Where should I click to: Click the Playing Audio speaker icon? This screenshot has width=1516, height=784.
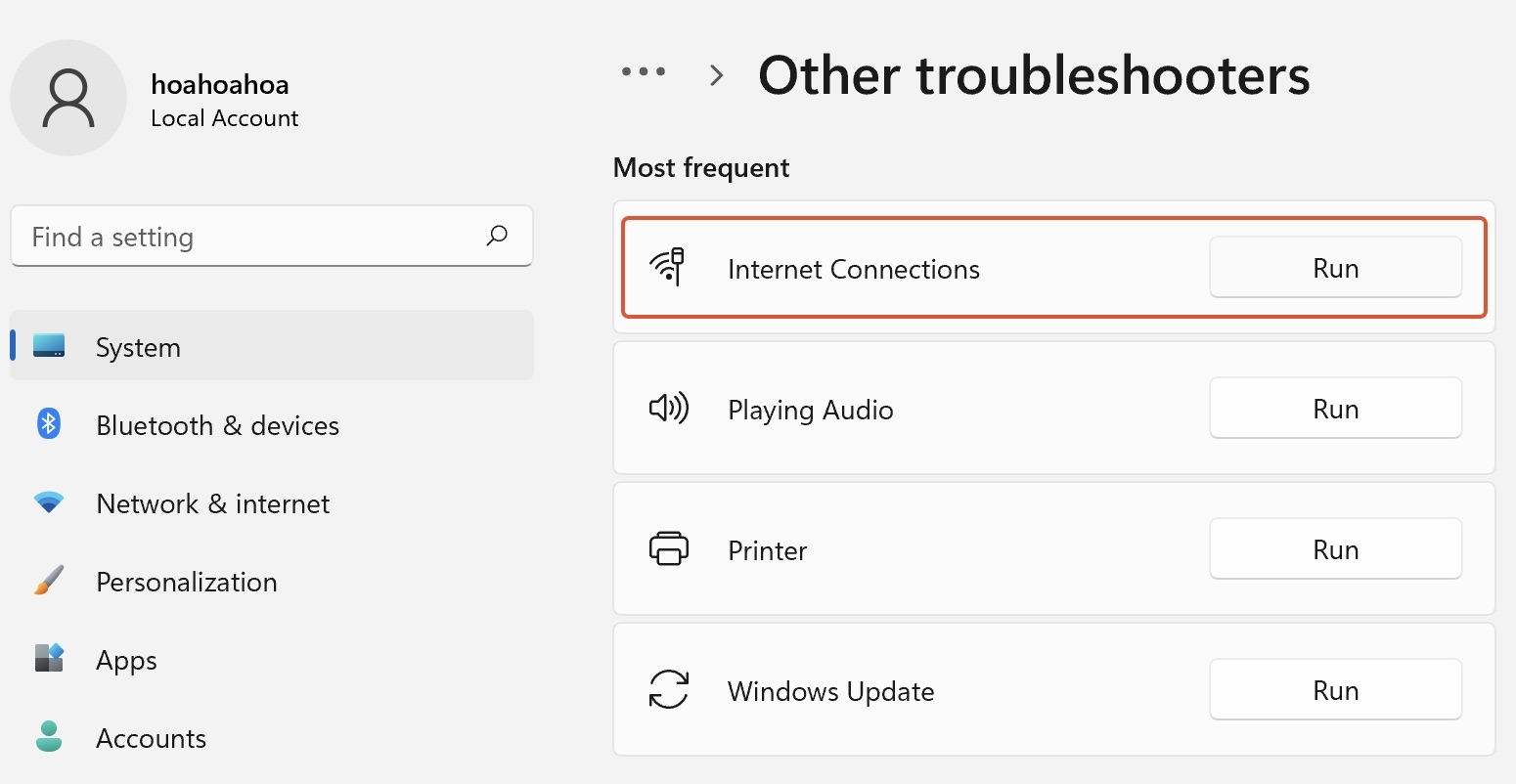[x=669, y=409]
